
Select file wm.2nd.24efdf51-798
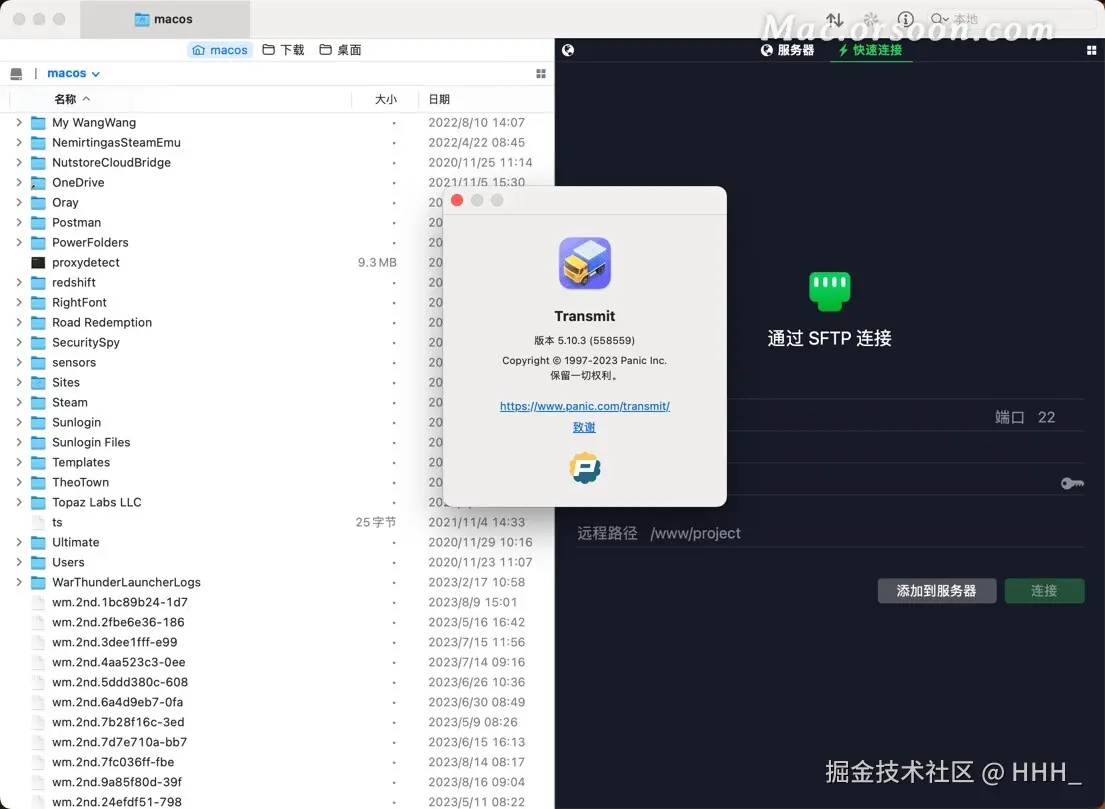click(277, 802)
